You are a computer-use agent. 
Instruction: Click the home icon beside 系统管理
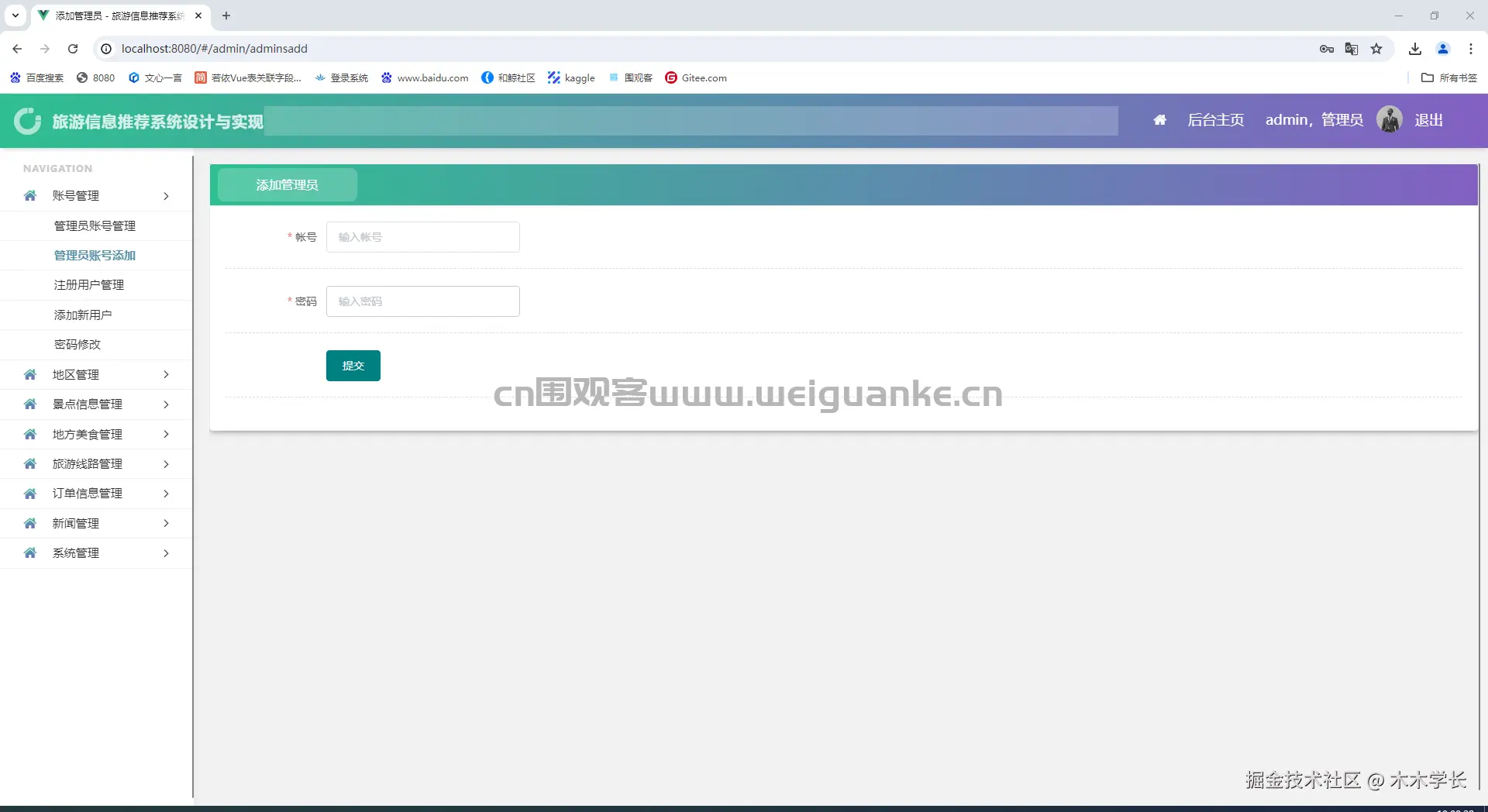tap(29, 552)
